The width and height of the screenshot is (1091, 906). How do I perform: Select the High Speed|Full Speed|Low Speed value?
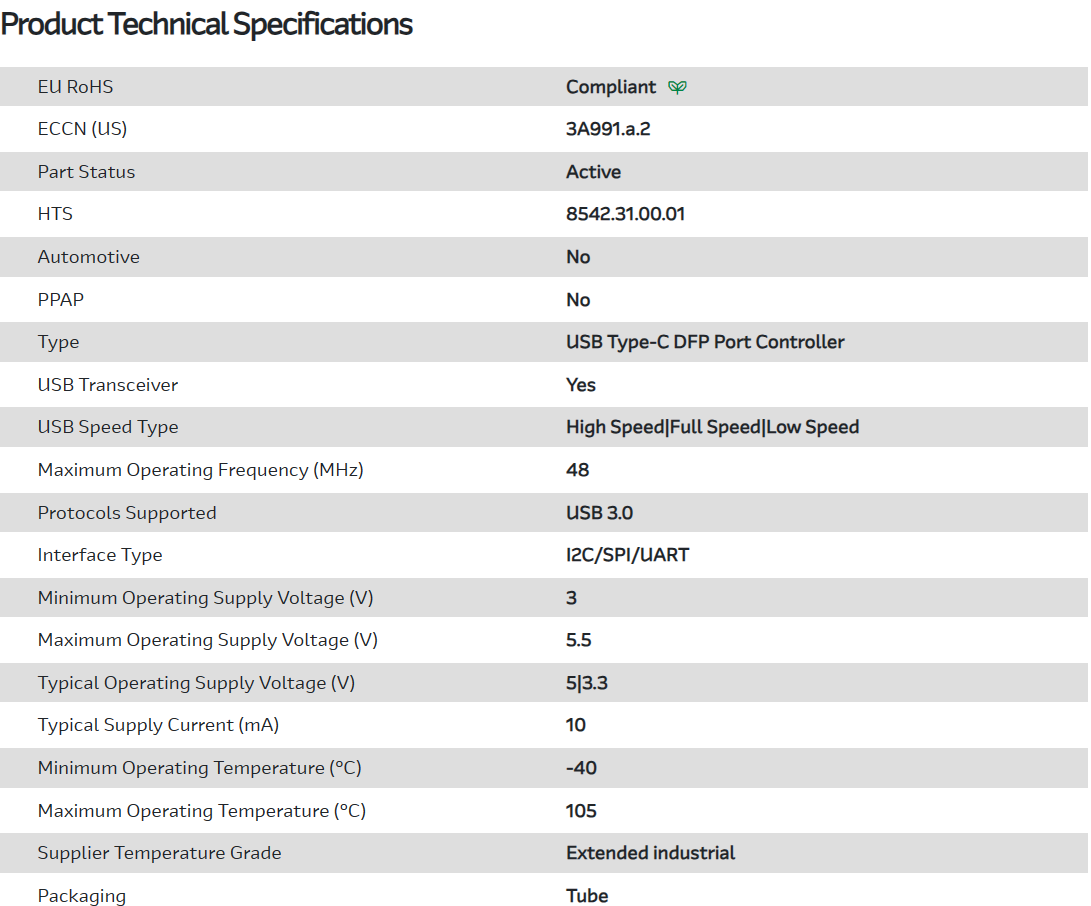[x=712, y=427]
